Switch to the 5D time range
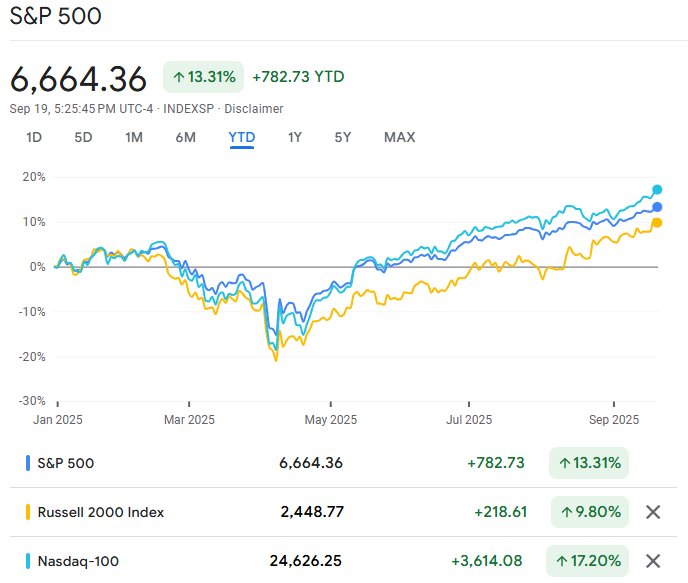This screenshot has width=688, height=583. click(83, 137)
